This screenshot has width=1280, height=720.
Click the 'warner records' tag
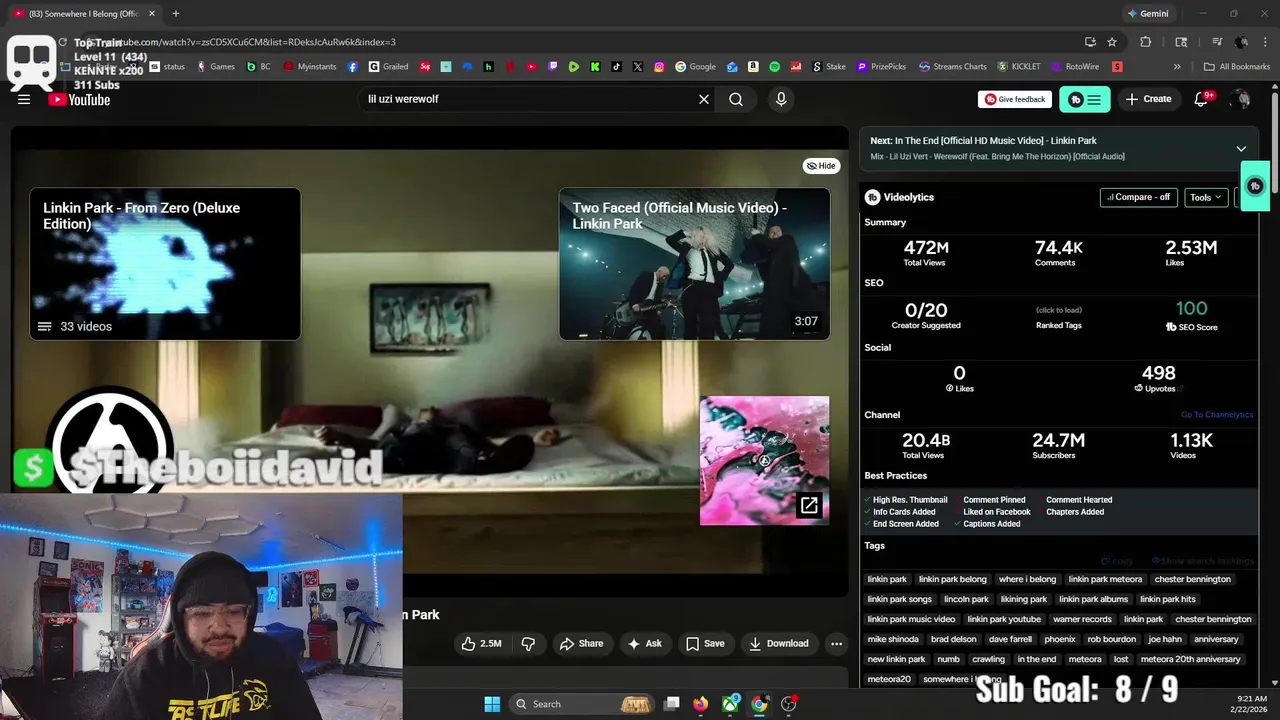pyautogui.click(x=1082, y=619)
